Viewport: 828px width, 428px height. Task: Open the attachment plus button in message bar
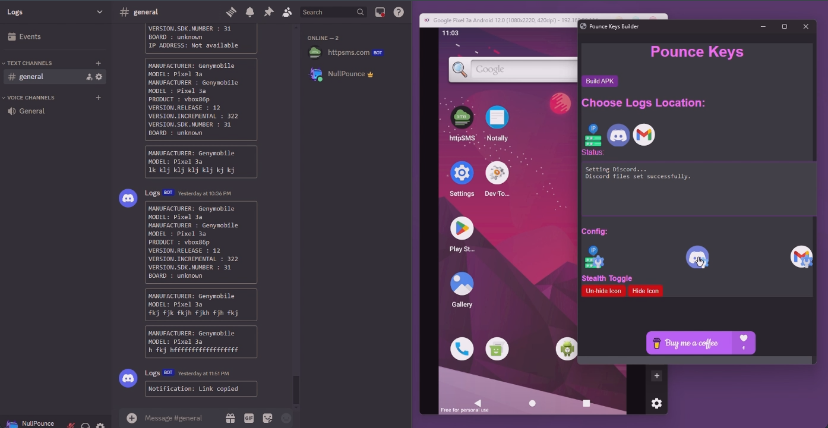point(131,418)
